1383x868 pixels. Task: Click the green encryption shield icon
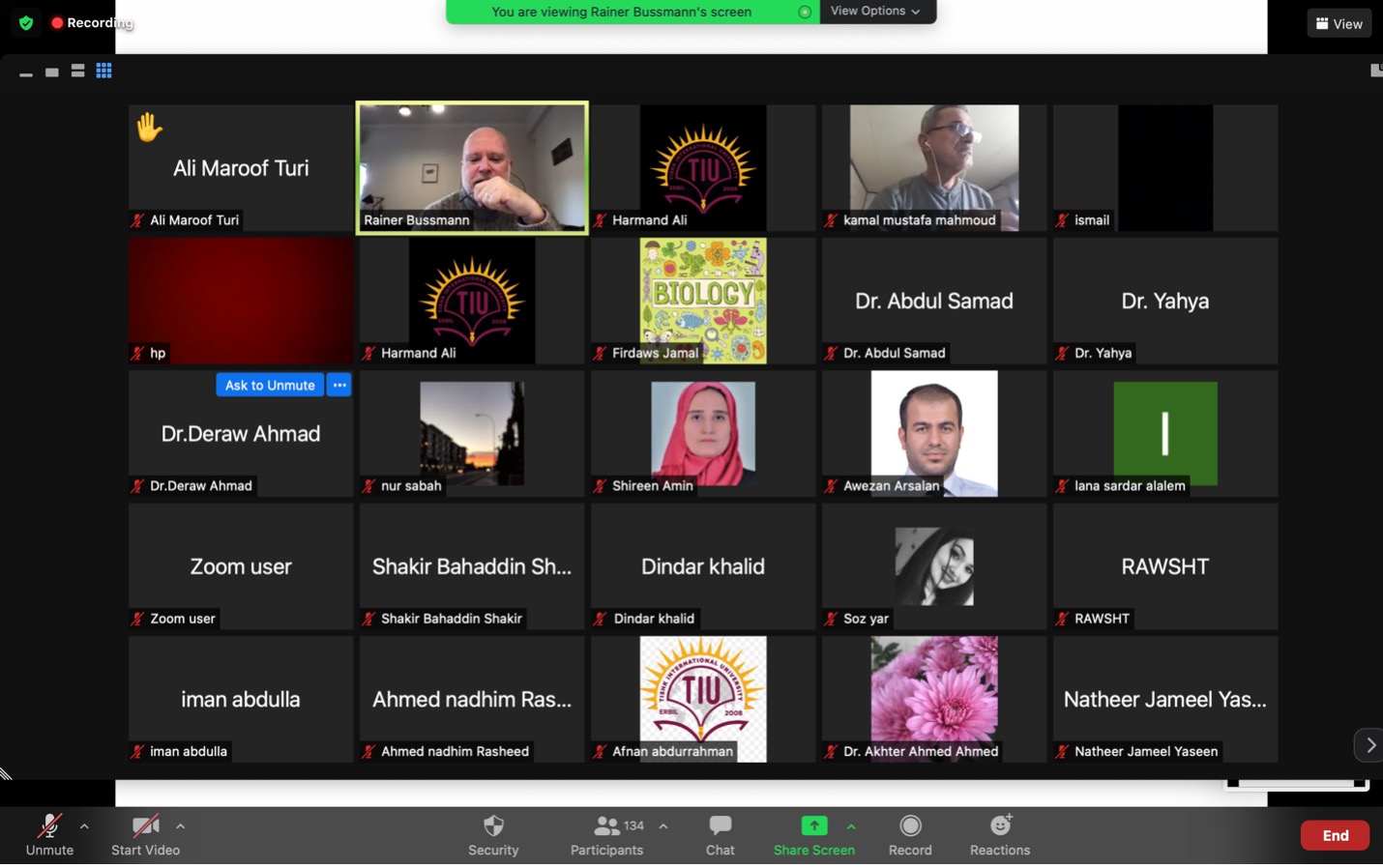pyautogui.click(x=26, y=22)
